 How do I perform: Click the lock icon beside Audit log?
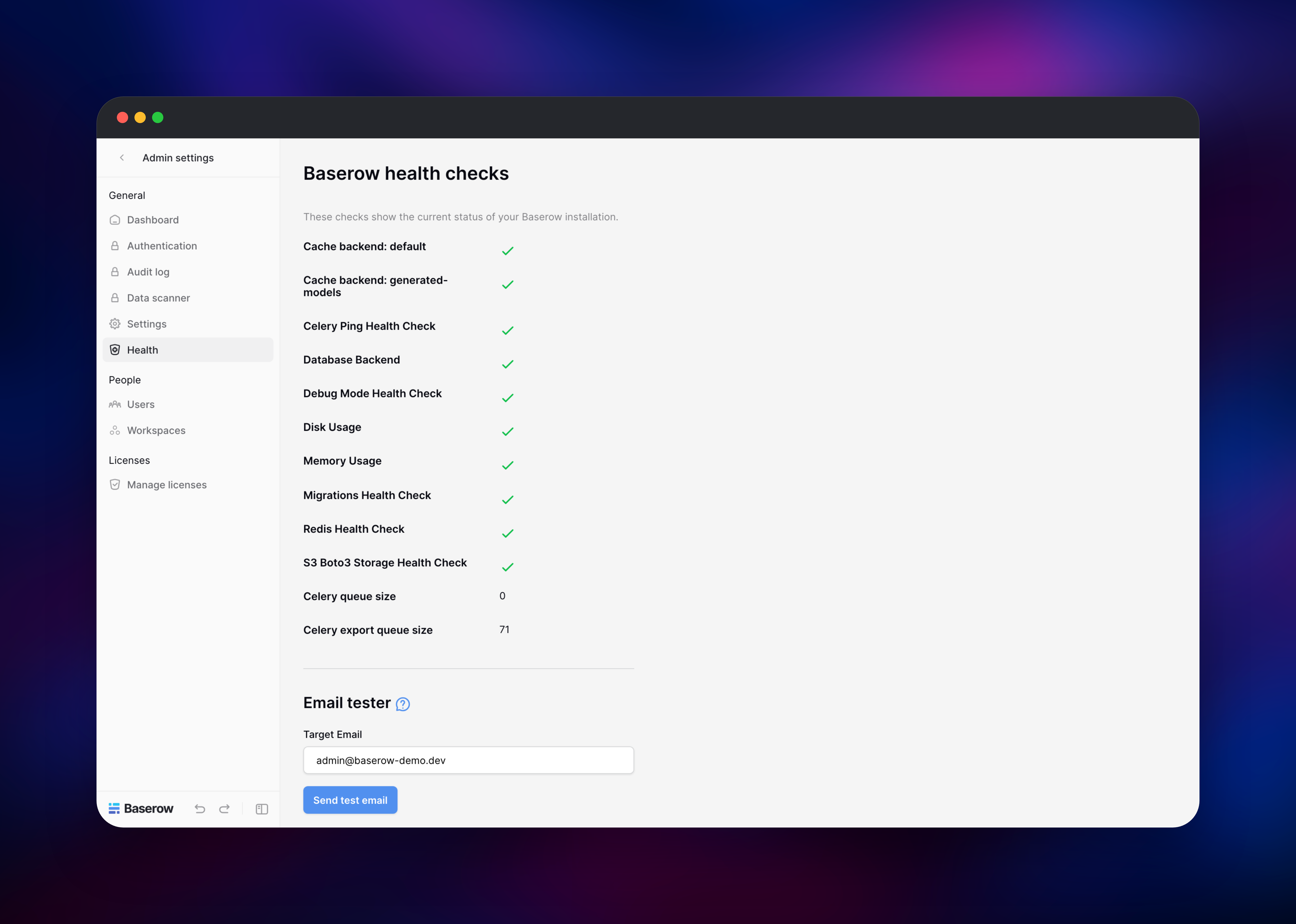tap(115, 272)
